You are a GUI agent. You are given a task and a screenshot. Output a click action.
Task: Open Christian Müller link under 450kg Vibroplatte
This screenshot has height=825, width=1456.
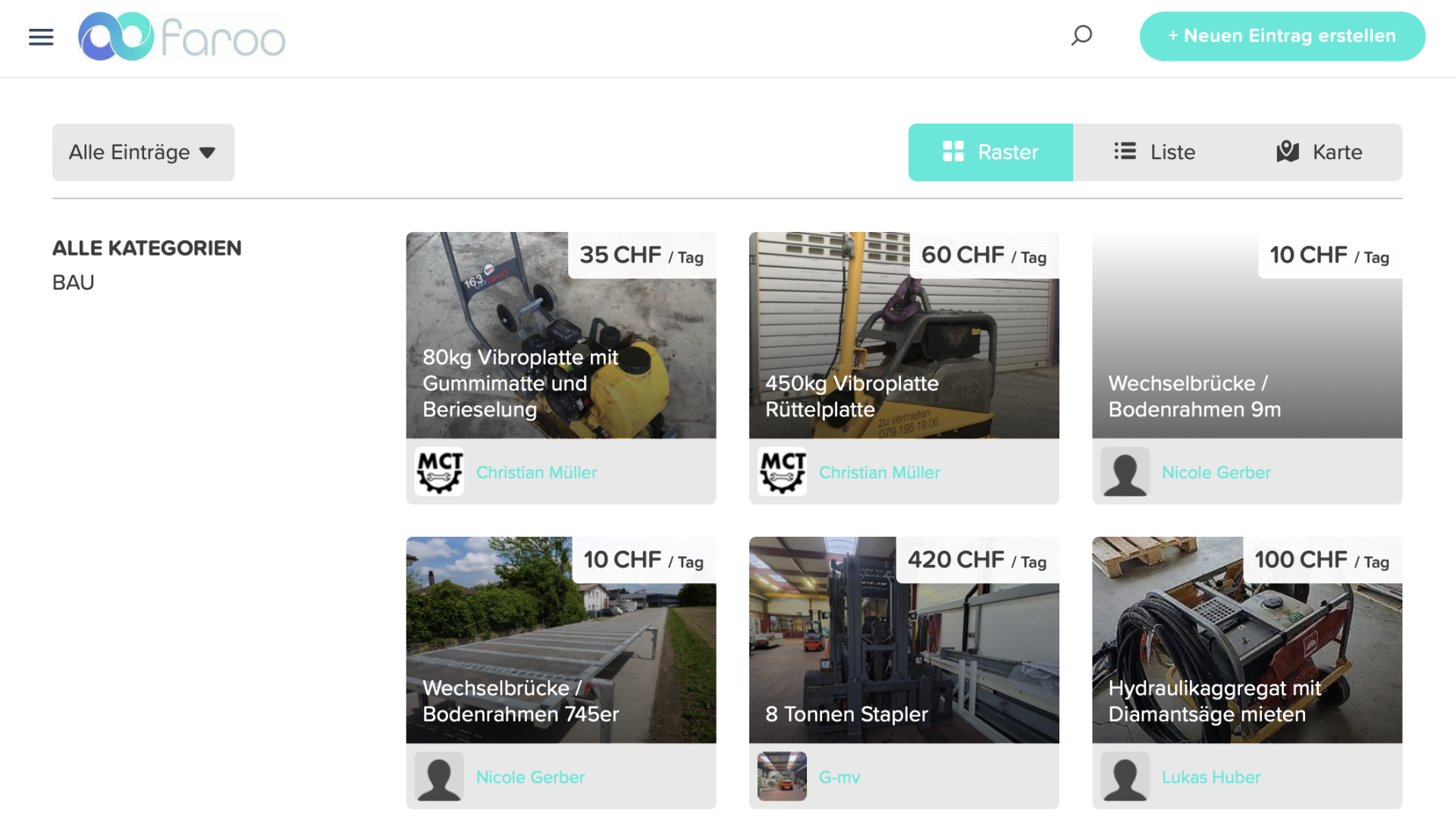coord(879,472)
